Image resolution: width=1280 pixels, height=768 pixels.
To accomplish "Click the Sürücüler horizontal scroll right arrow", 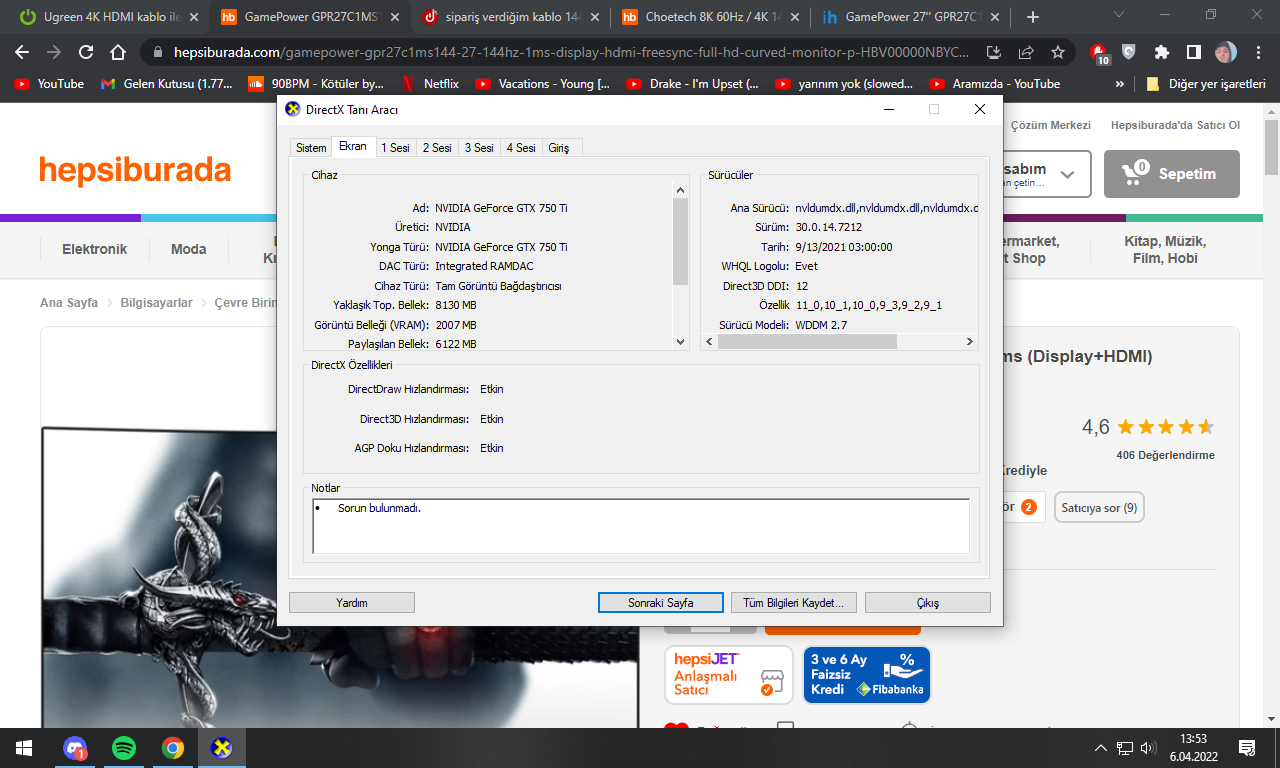I will tap(969, 342).
